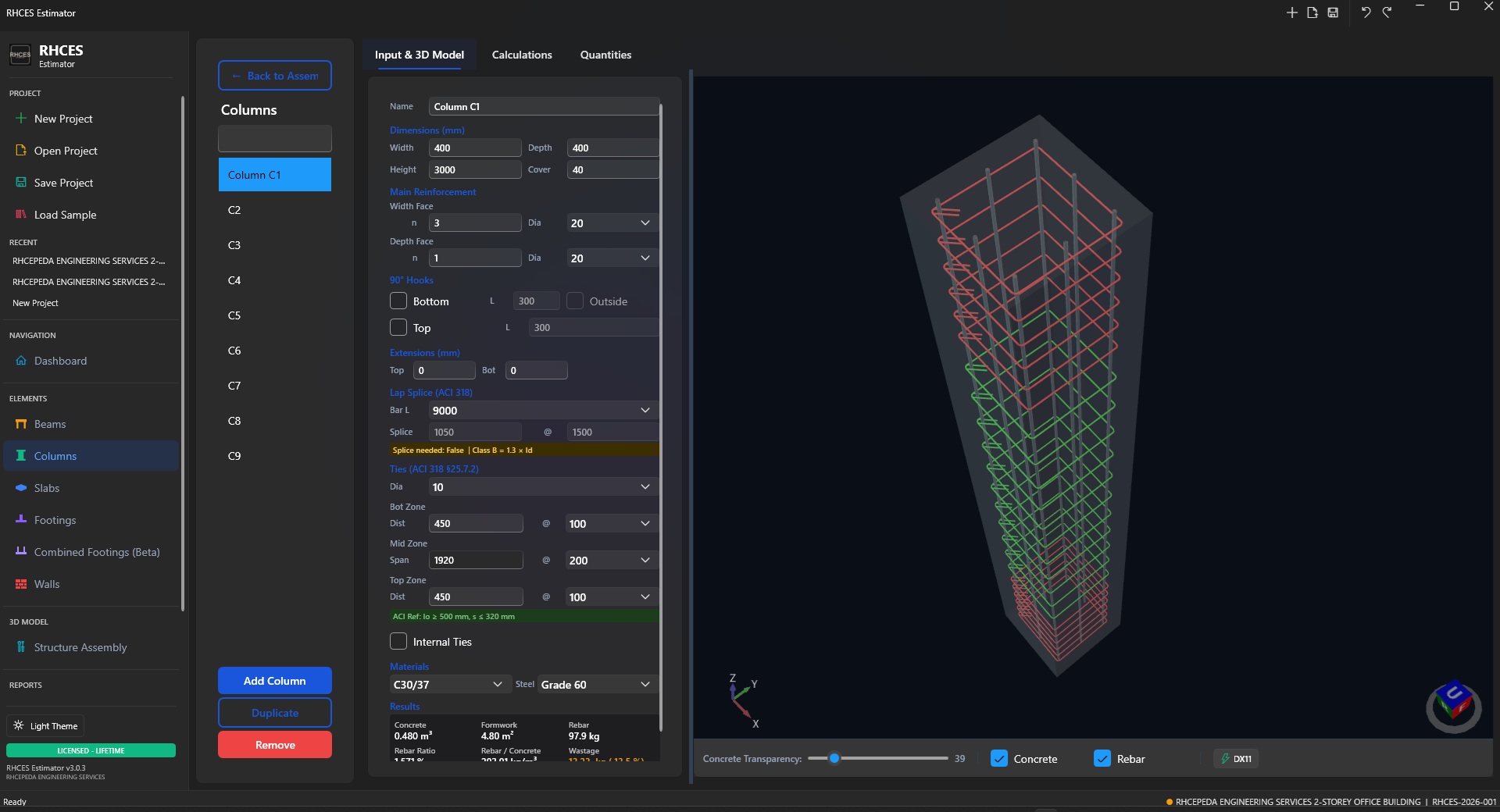Click the Save Project disk icon
This screenshot has height=812, width=1500.
(x=21, y=182)
